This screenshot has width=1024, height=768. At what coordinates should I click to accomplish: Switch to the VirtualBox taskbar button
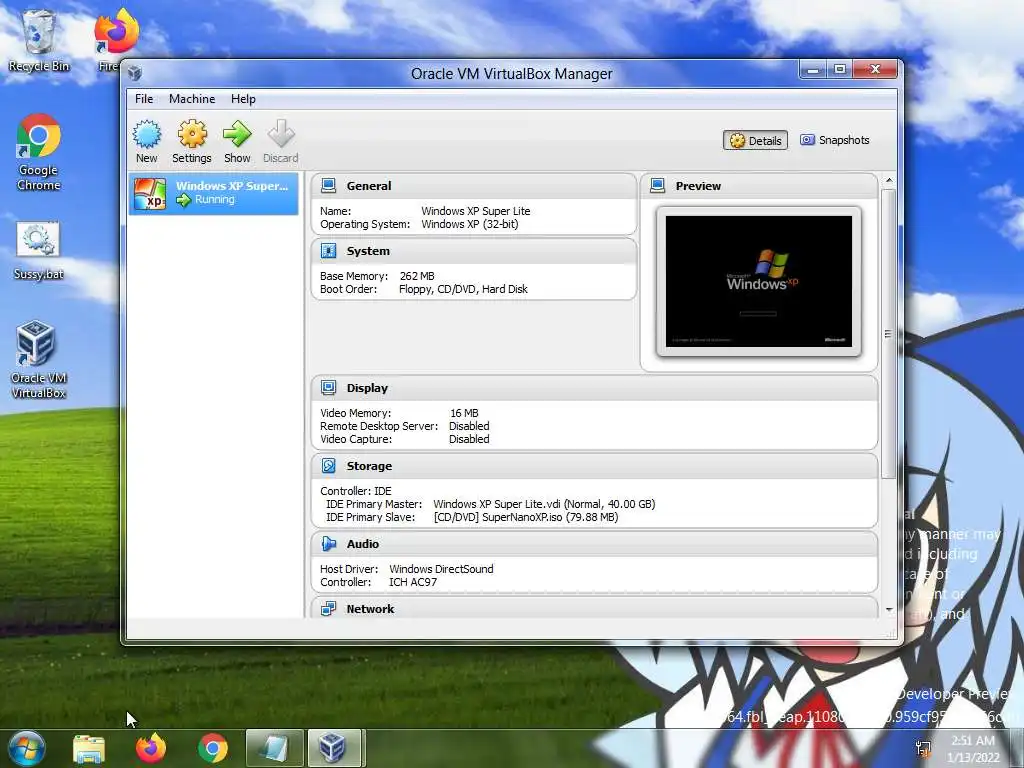[x=335, y=748]
